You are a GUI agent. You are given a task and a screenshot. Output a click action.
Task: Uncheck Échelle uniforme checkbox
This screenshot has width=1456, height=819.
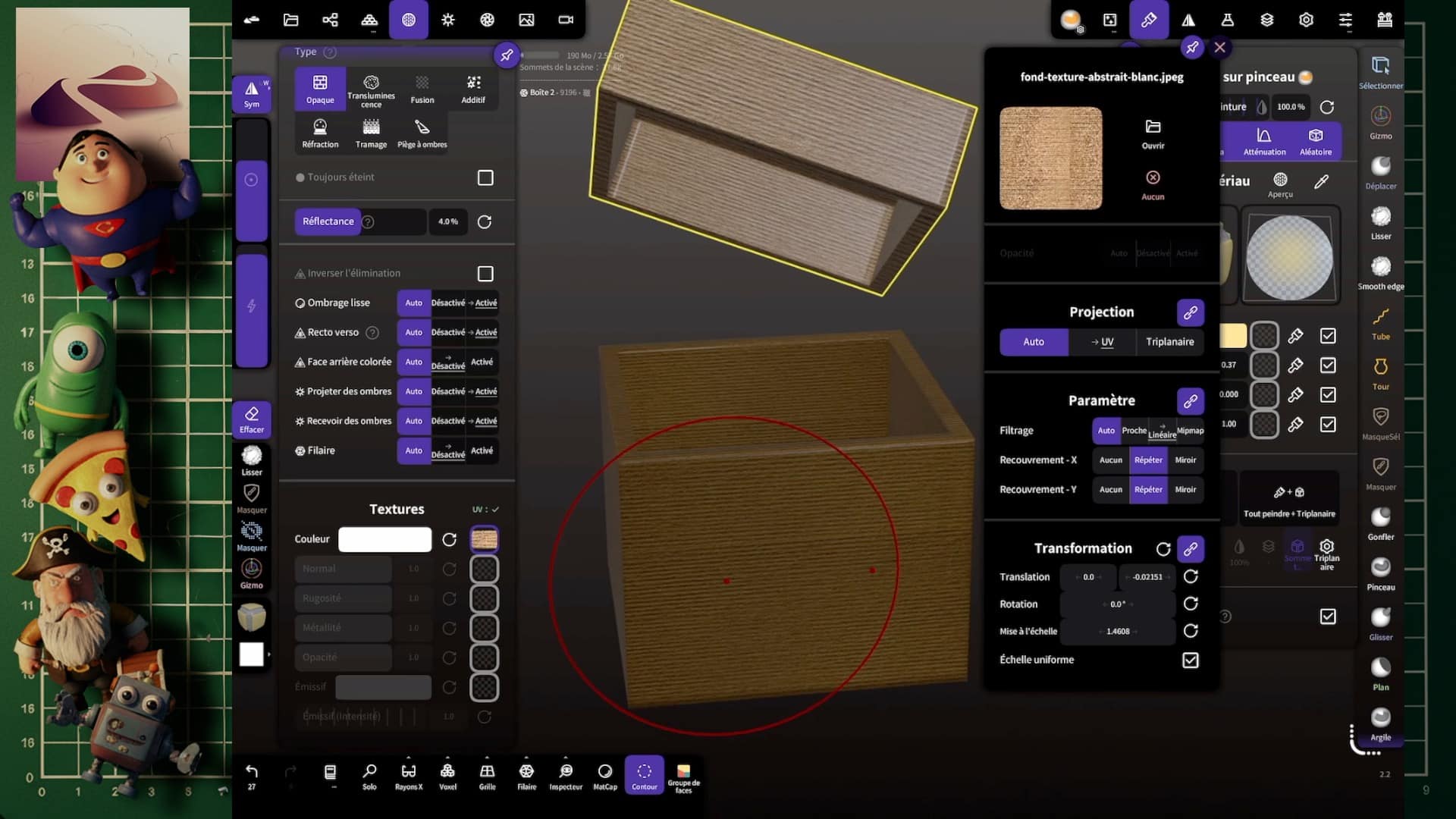(1191, 660)
